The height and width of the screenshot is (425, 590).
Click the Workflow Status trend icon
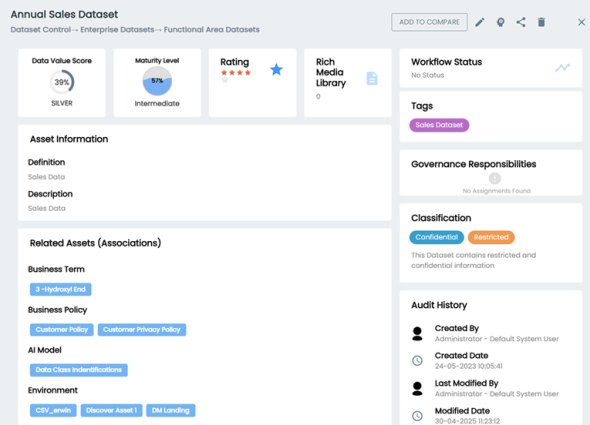tap(563, 68)
